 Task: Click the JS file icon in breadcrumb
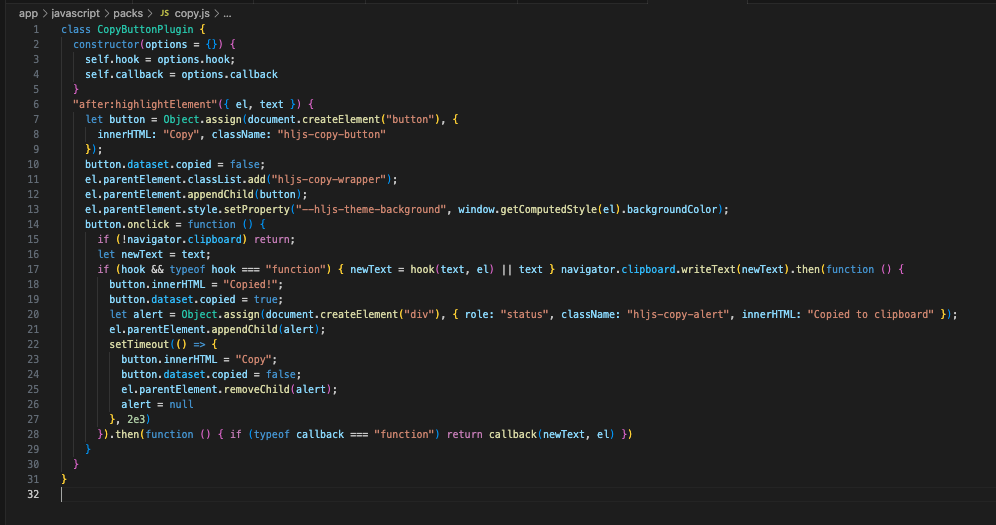(x=165, y=13)
